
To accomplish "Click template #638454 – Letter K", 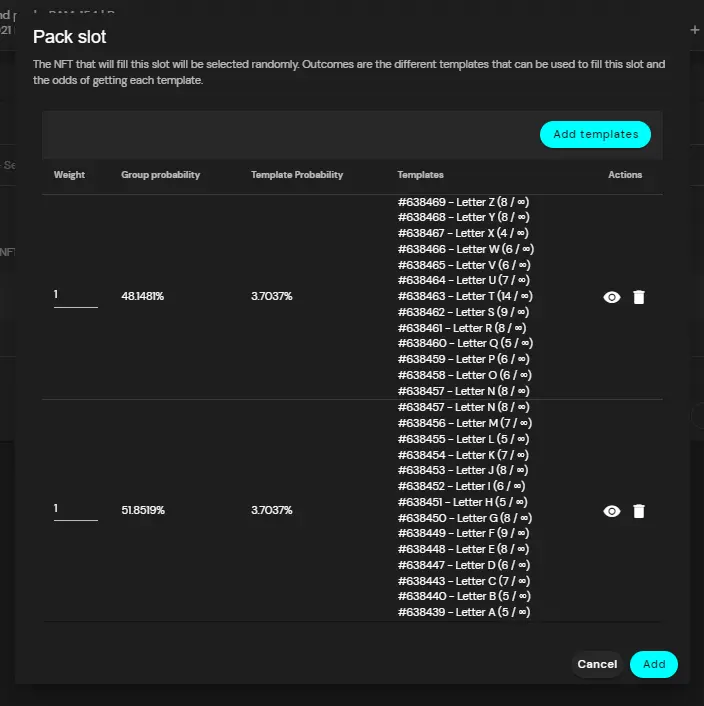I will 463,455.
